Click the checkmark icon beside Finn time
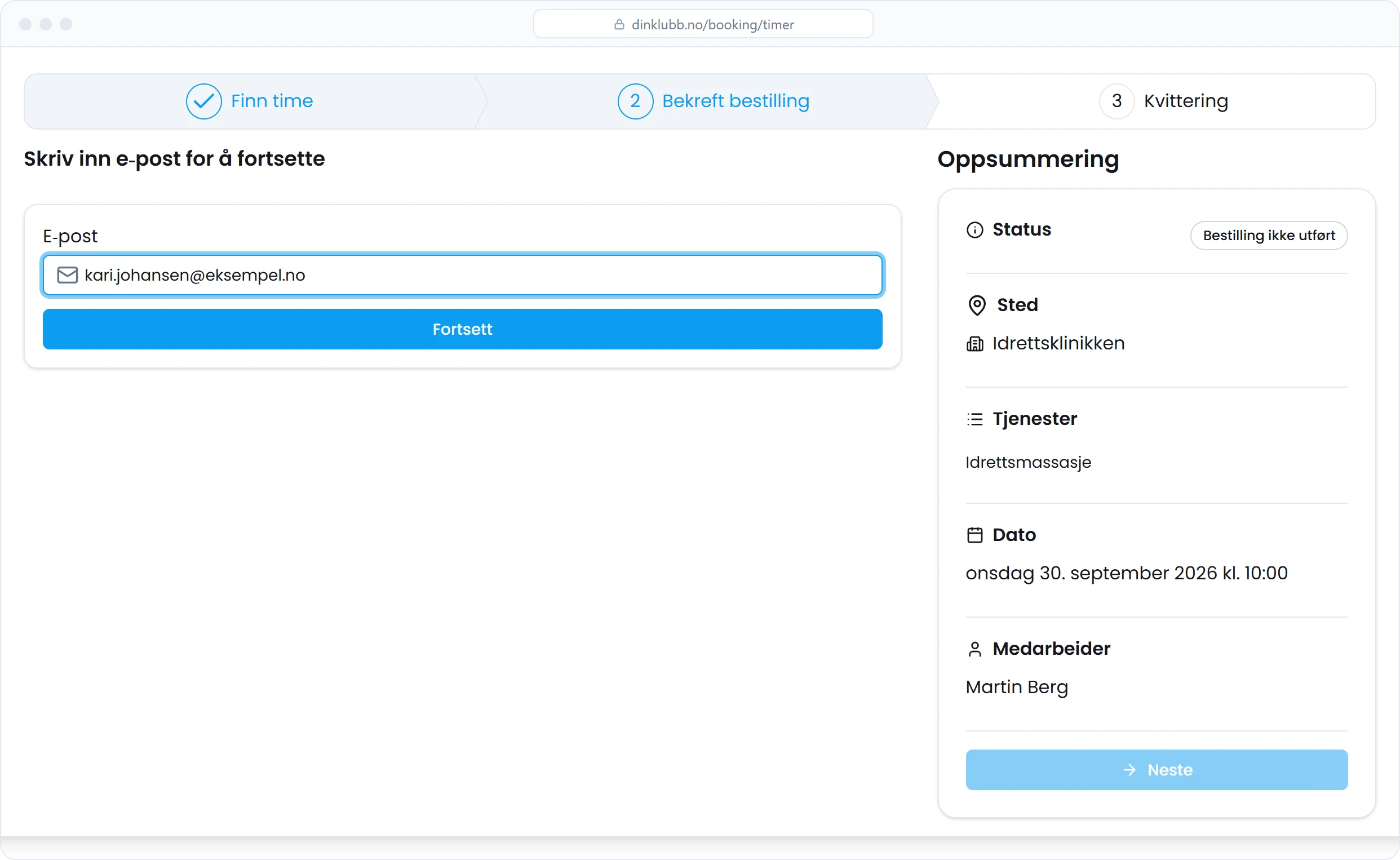Viewport: 1400px width, 860px height. 203,101
